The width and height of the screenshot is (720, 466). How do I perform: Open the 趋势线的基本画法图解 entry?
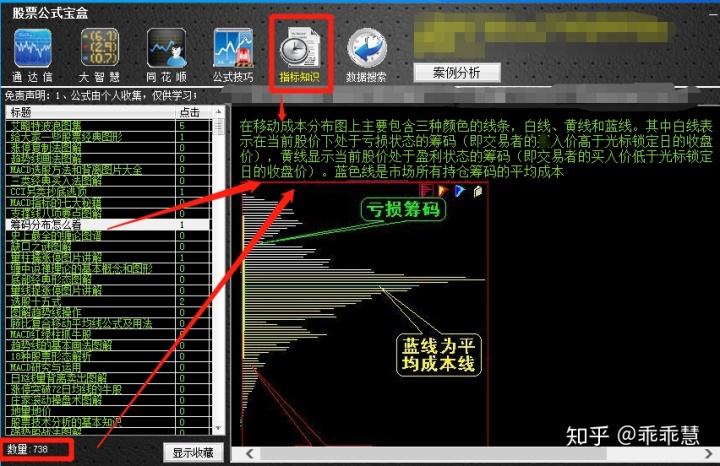click(x=108, y=345)
